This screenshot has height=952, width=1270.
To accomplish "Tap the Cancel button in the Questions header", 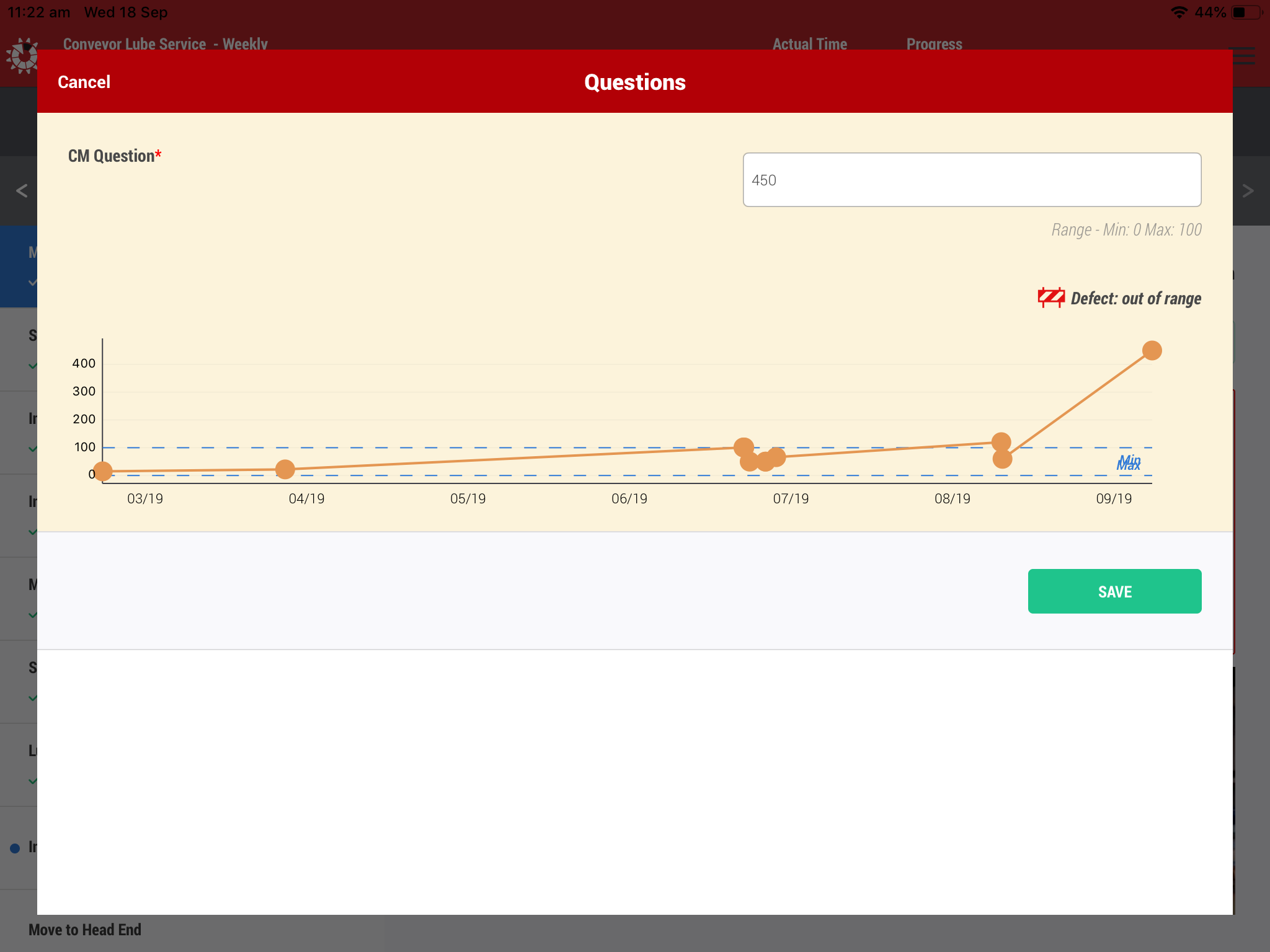I will tap(84, 82).
